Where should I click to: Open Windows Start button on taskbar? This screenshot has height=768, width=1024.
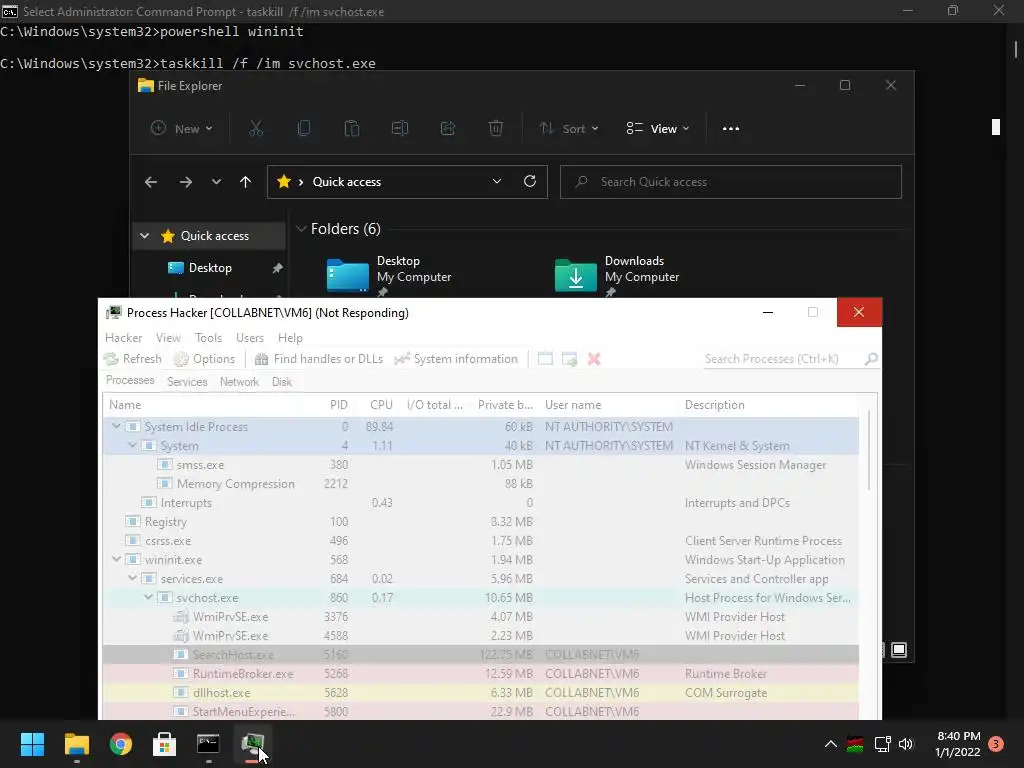[x=32, y=744]
